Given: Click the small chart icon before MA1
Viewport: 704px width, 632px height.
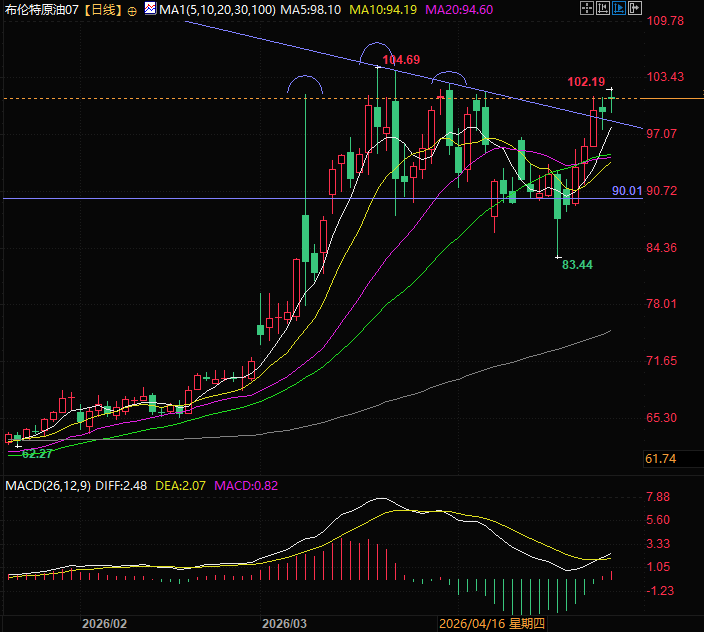Looking at the screenshot, I should pyautogui.click(x=149, y=9).
